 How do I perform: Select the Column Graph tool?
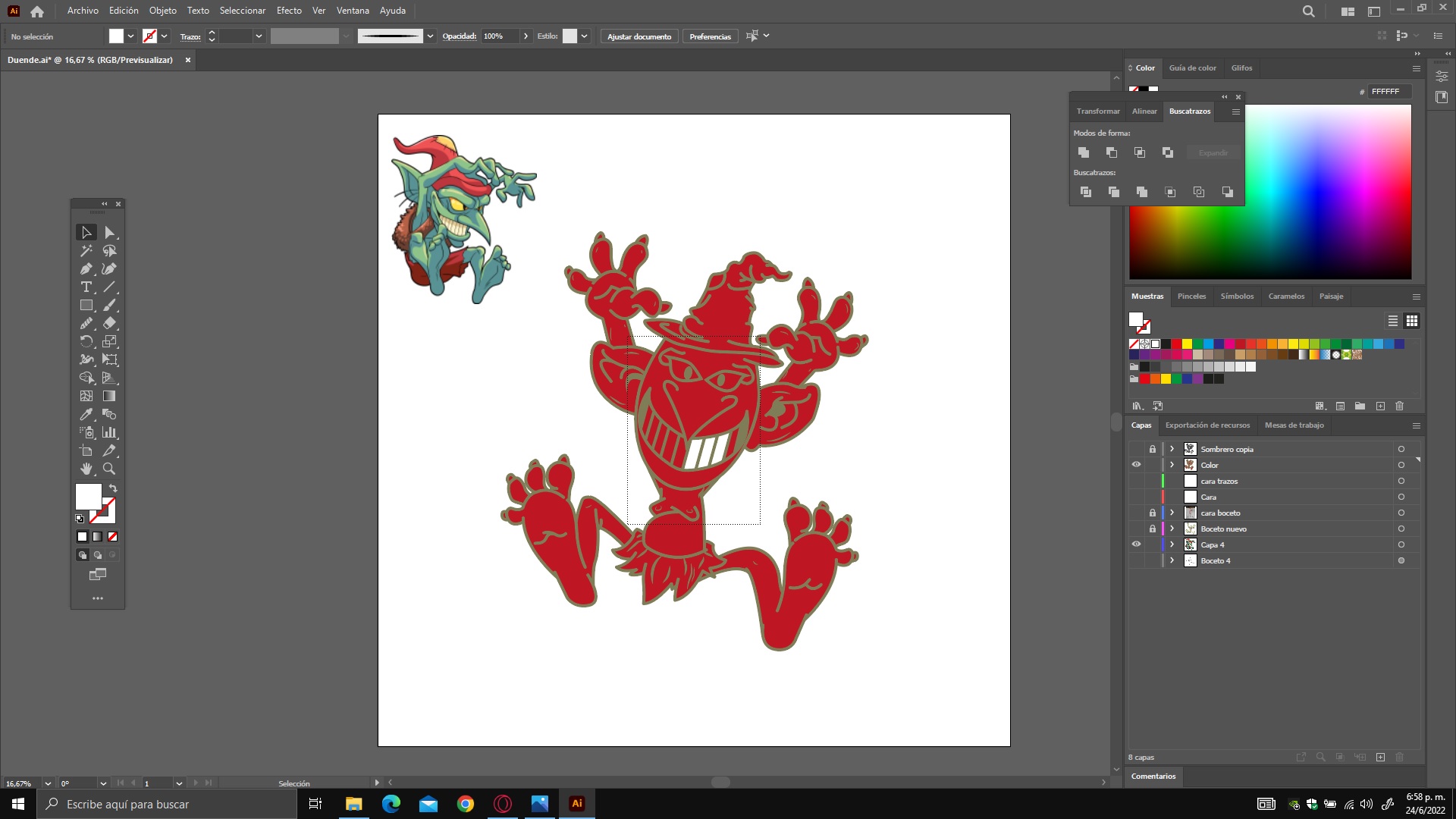pos(110,433)
